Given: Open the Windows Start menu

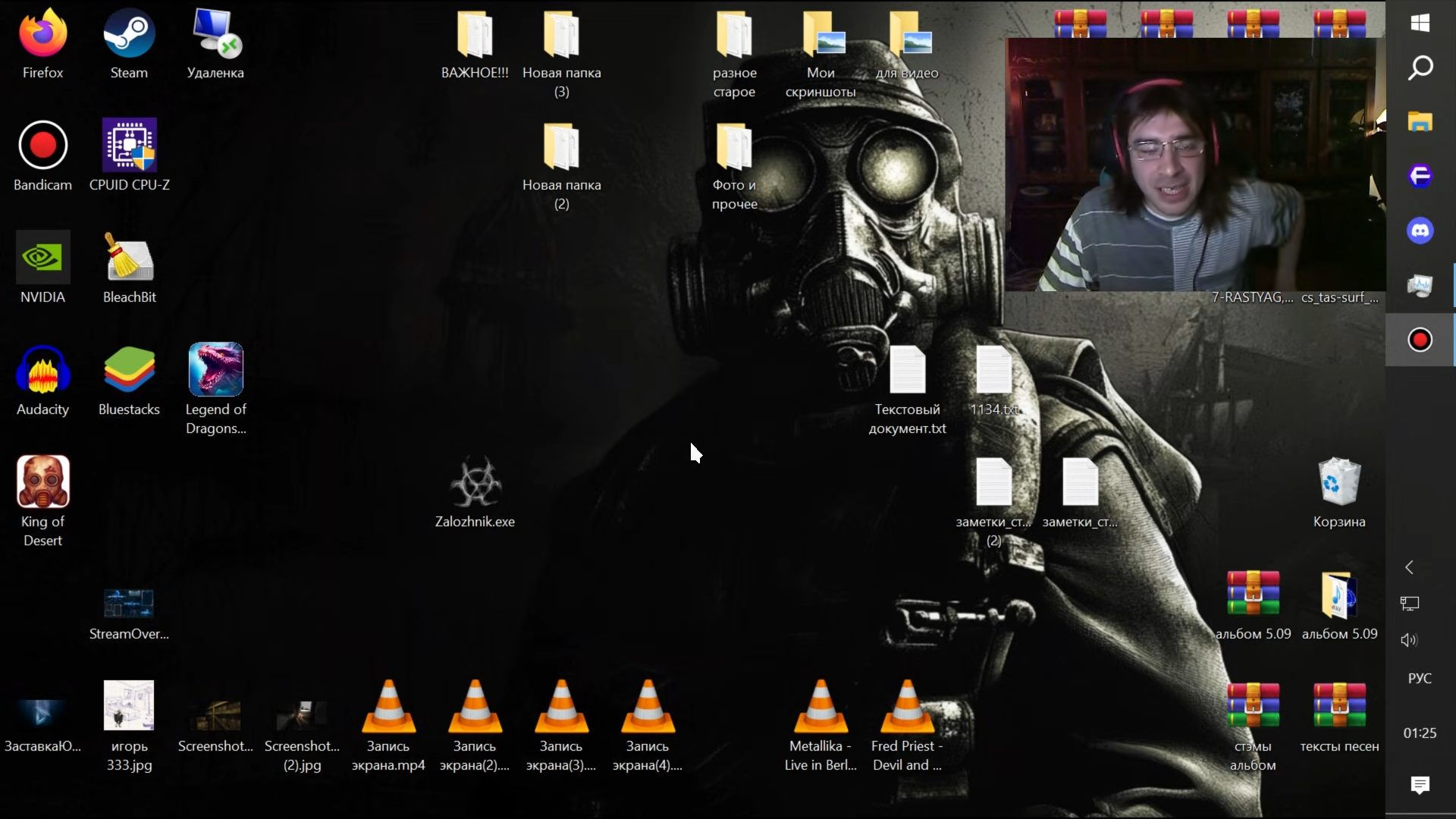Looking at the screenshot, I should [1420, 23].
